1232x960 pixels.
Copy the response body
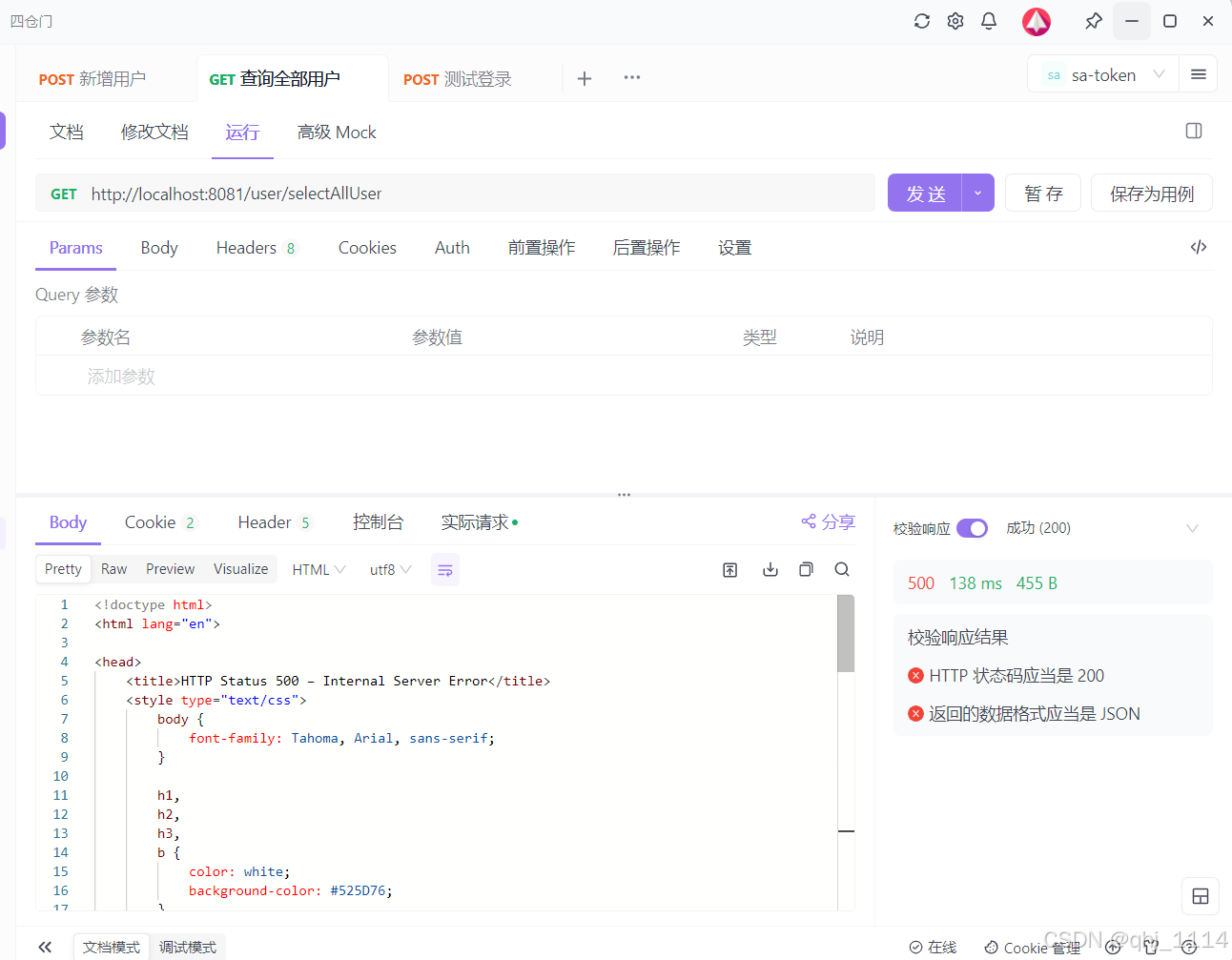(806, 569)
